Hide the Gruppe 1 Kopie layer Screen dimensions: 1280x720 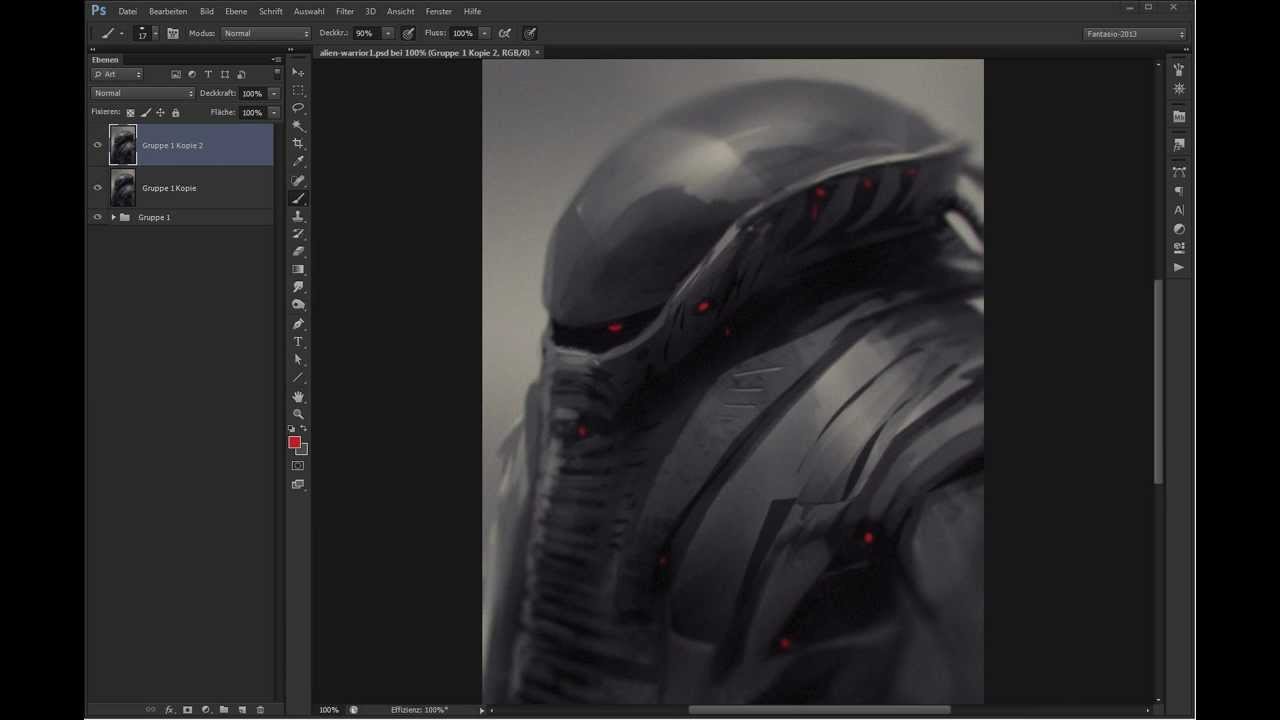[x=97, y=188]
